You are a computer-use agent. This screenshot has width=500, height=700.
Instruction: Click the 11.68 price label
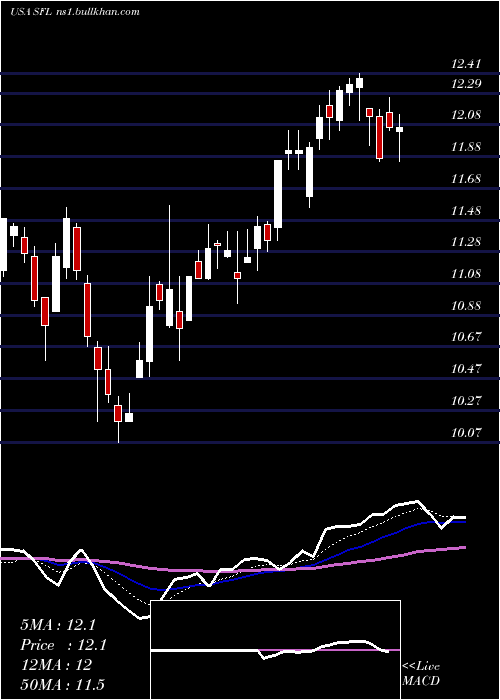tap(466, 179)
